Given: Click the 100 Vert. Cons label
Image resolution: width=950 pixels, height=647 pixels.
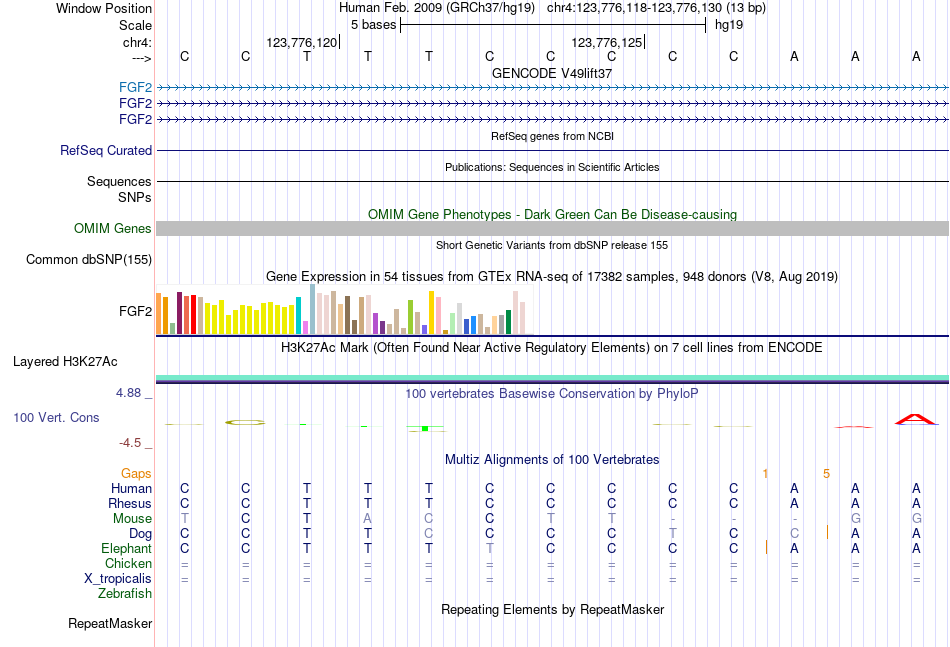Looking at the screenshot, I should tap(56, 417).
